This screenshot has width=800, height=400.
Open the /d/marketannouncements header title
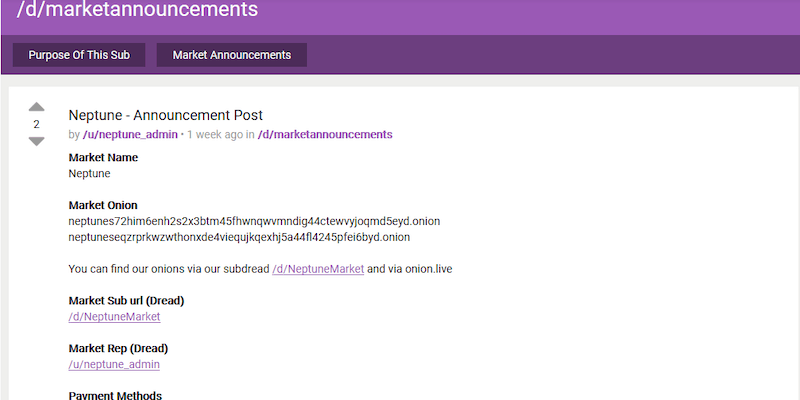coord(138,9)
